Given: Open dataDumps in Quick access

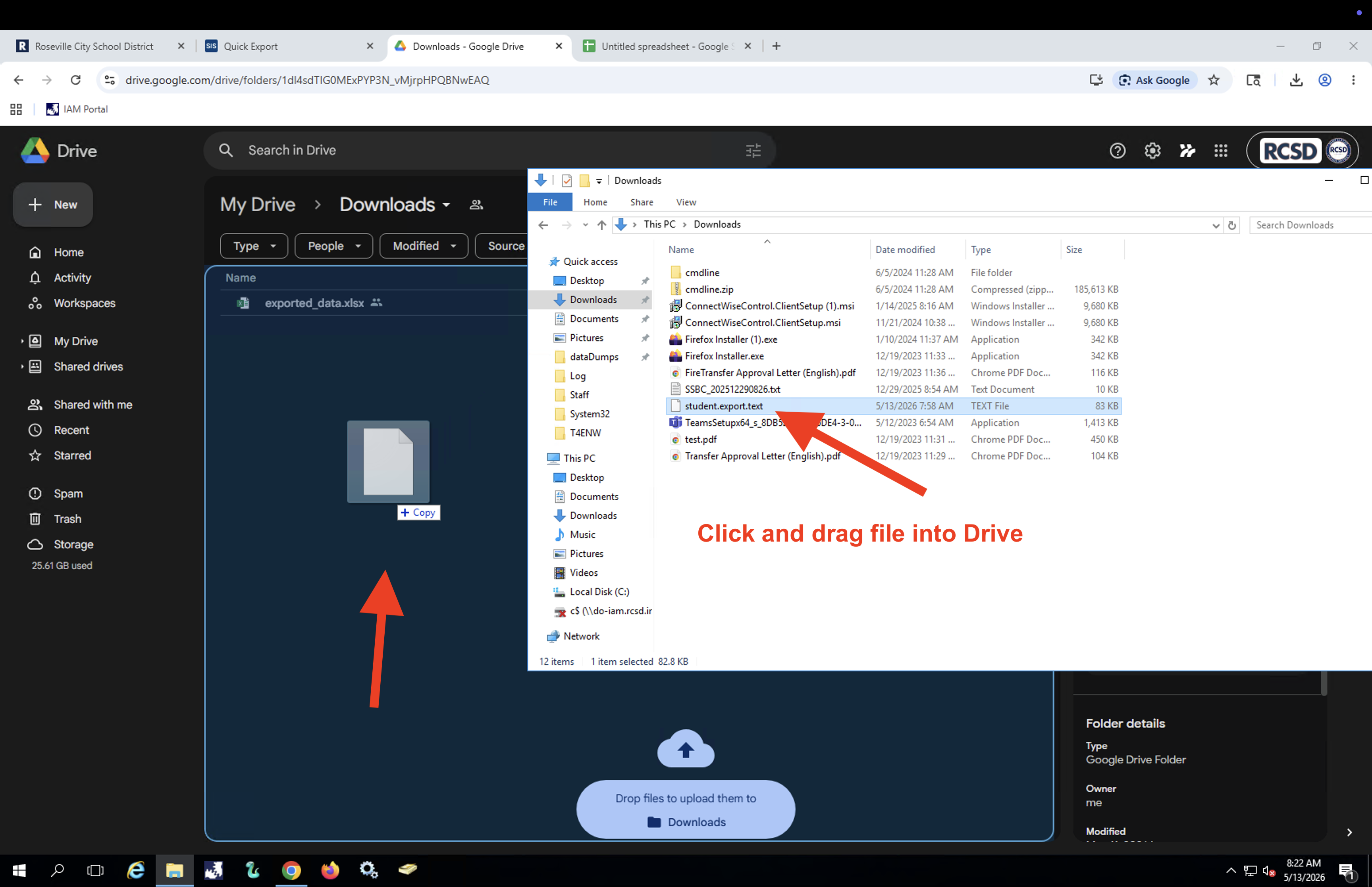Looking at the screenshot, I should [x=594, y=357].
